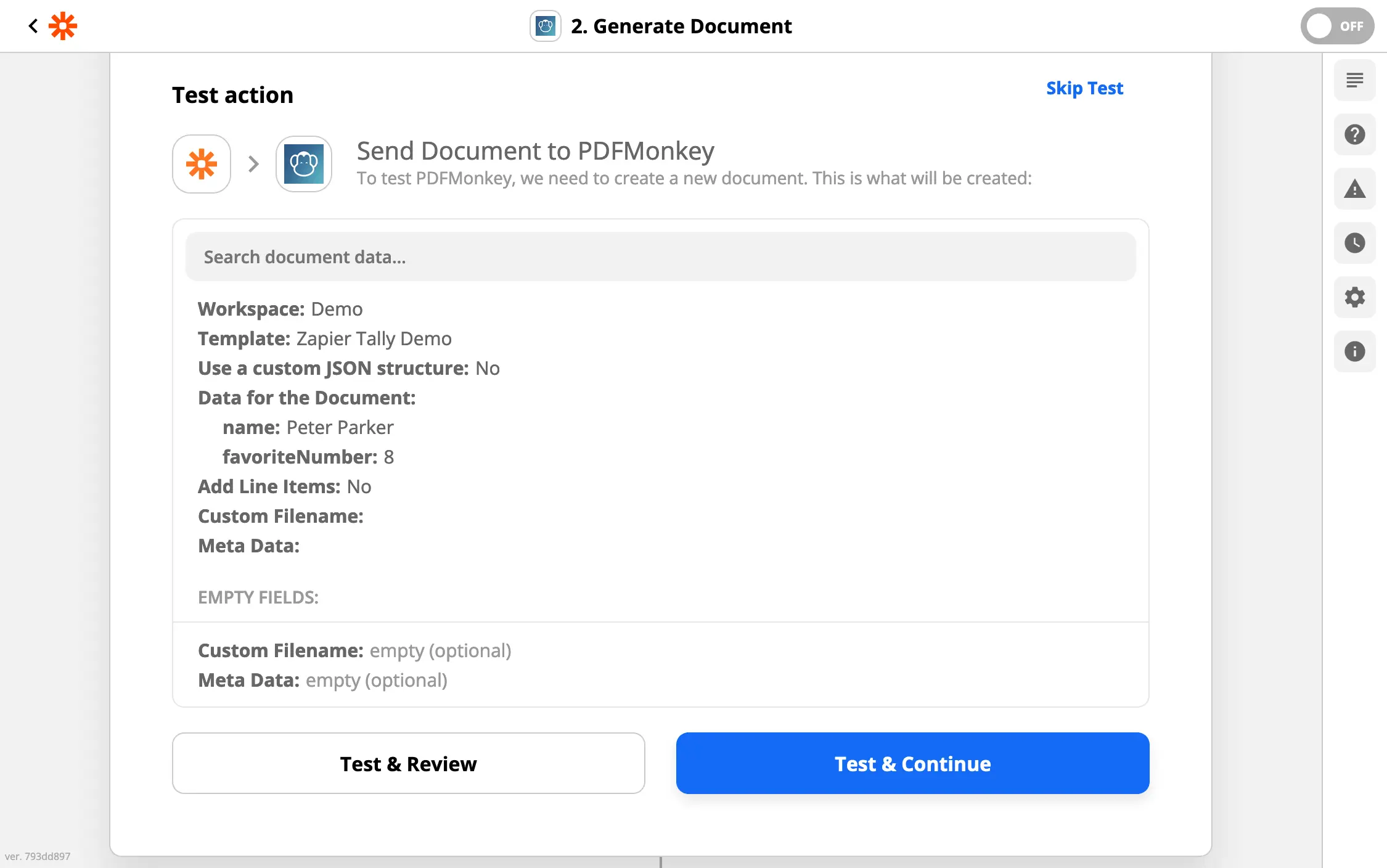Viewport: 1387px width, 868px height.
Task: Select the PDFMonkey app icon in the test preview
Action: point(303,164)
